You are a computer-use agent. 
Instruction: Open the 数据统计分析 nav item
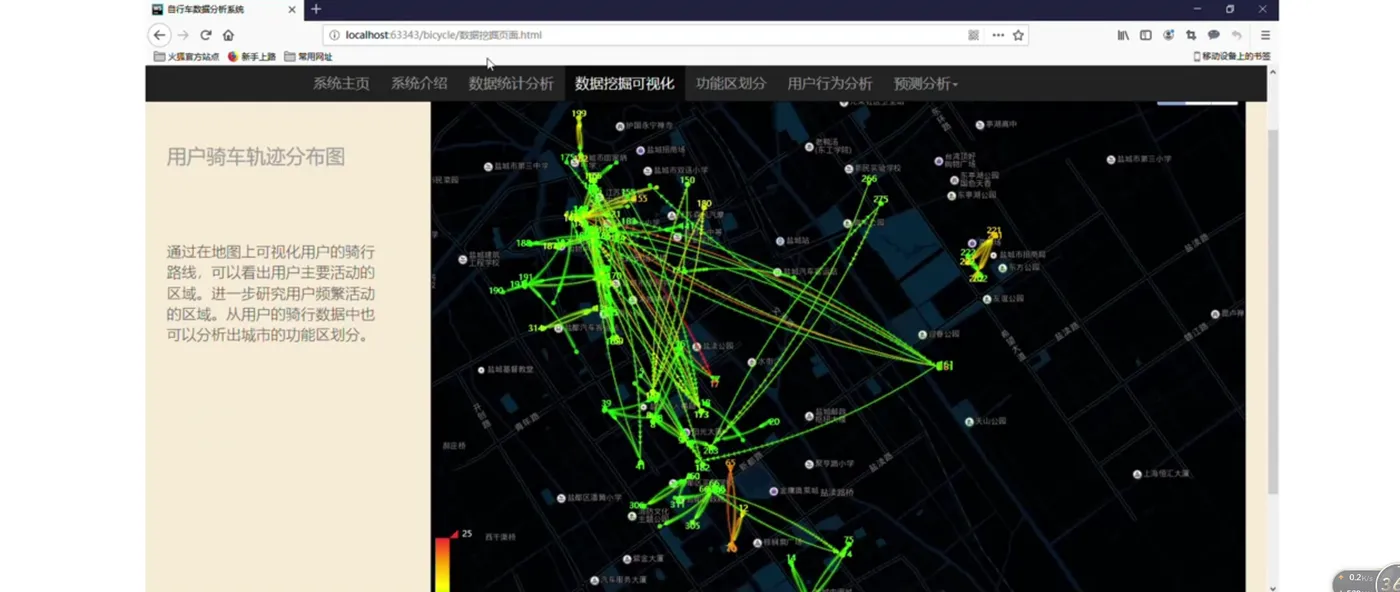[511, 84]
